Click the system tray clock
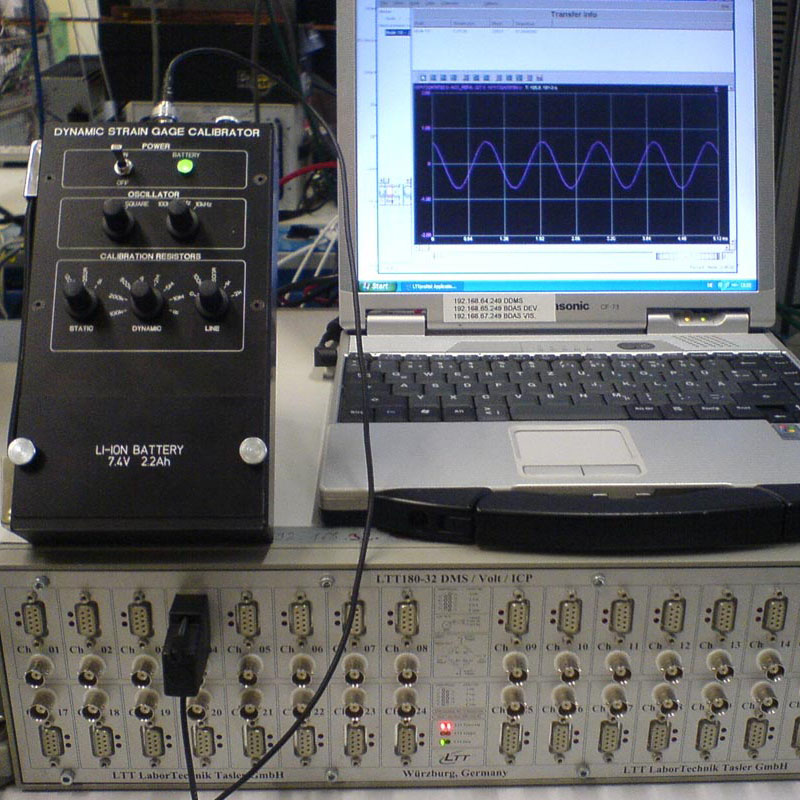Viewport: 800px width, 800px height. click(x=745, y=285)
